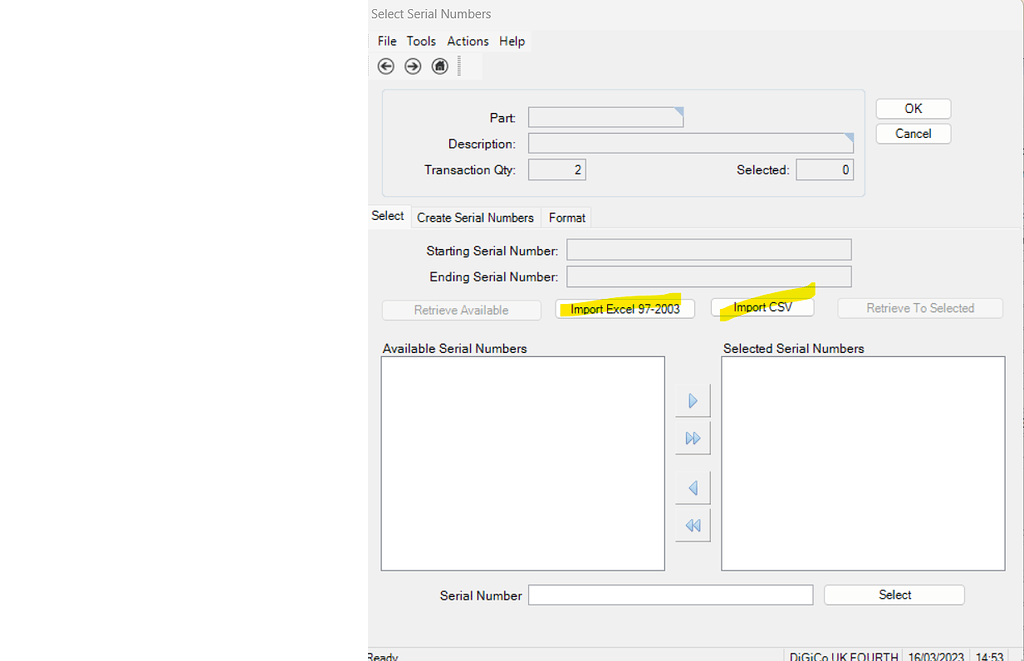
Task: Click the Import Excel 97-2003 button
Action: pos(625,308)
